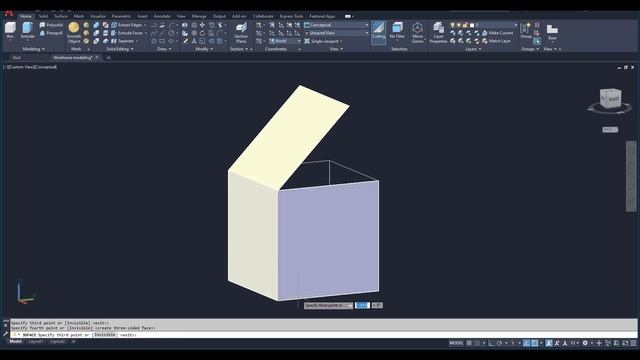This screenshot has height=360, width=640.
Task: Select the Circle draw tool
Action: tap(171, 33)
